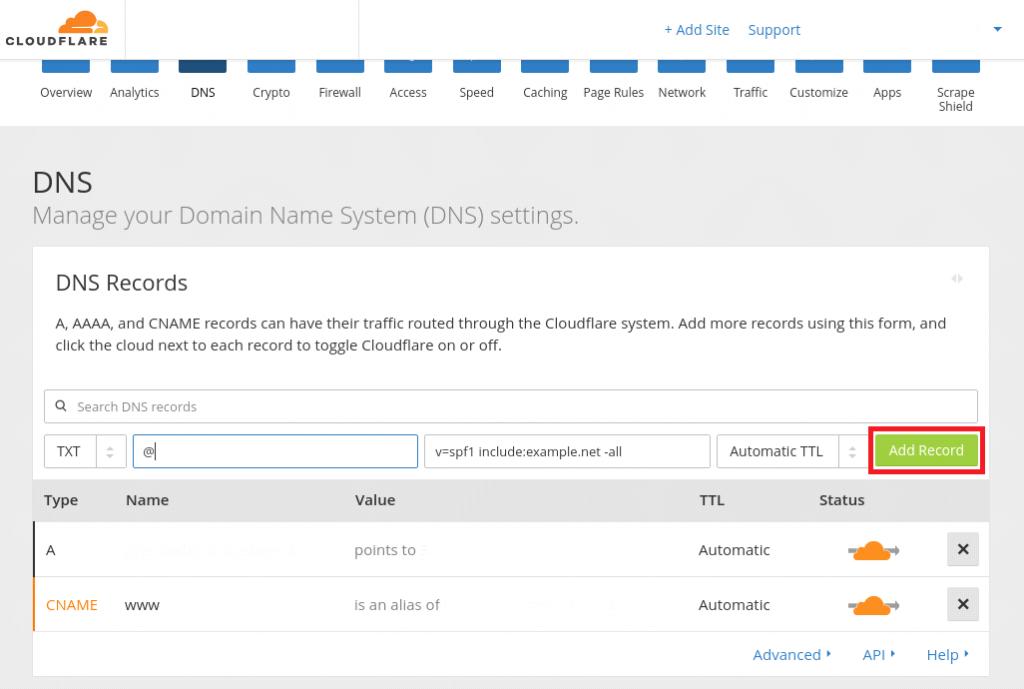Click Automatic TTL in the CNAME row

(734, 605)
